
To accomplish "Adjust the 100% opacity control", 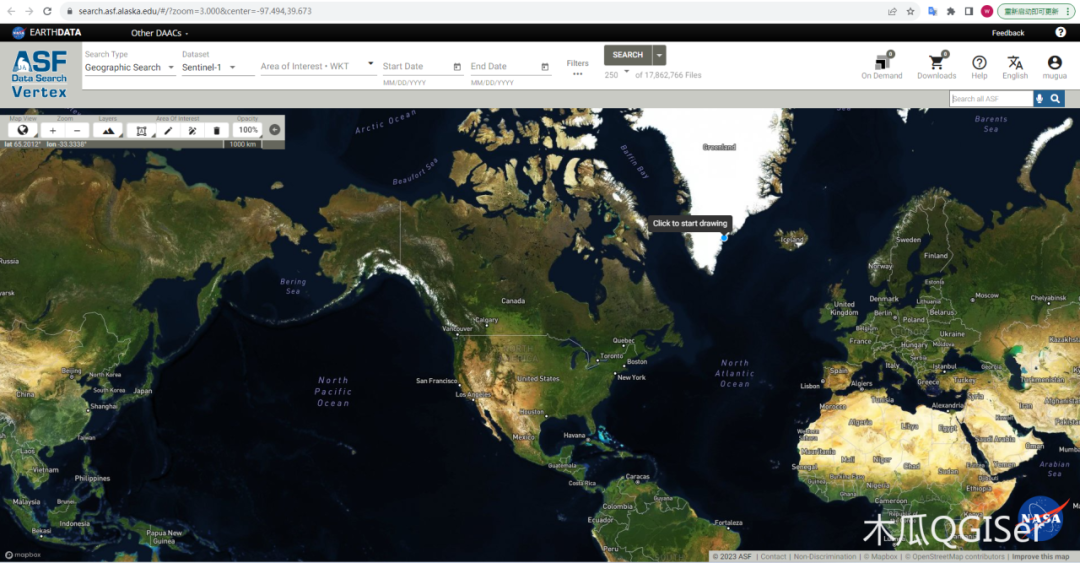I will click(247, 130).
